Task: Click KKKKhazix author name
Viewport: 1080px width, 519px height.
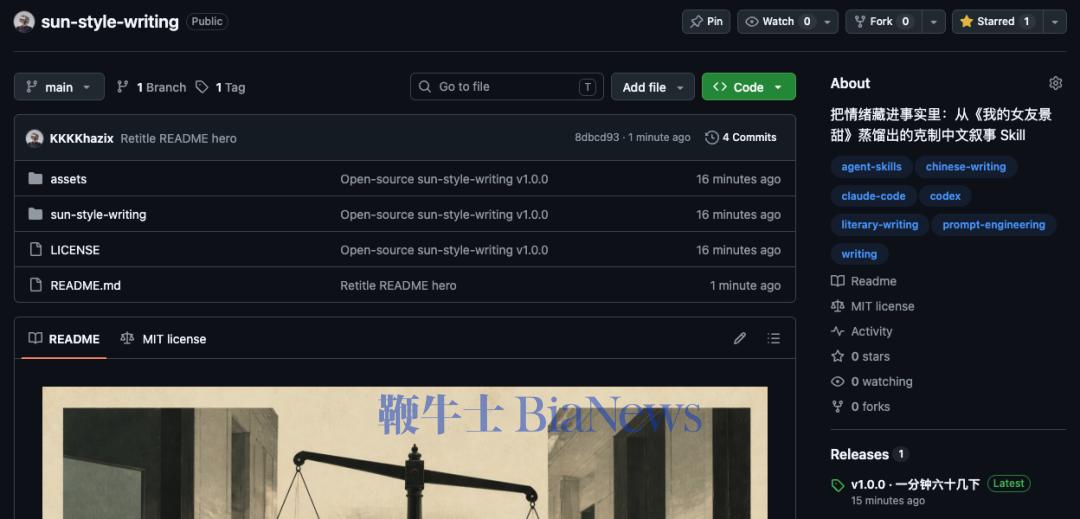Action: [x=81, y=138]
